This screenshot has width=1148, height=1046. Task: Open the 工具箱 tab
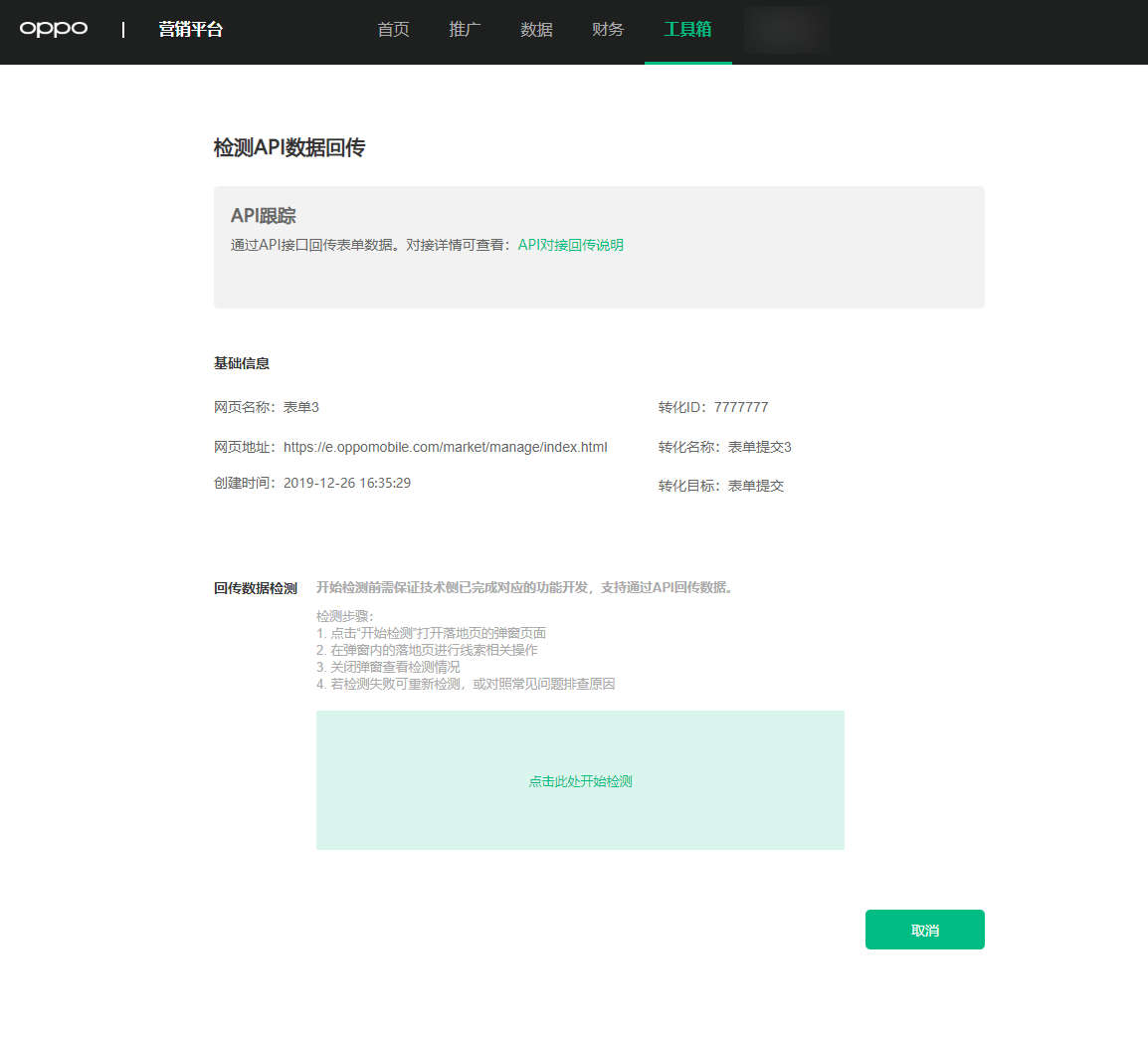point(687,30)
